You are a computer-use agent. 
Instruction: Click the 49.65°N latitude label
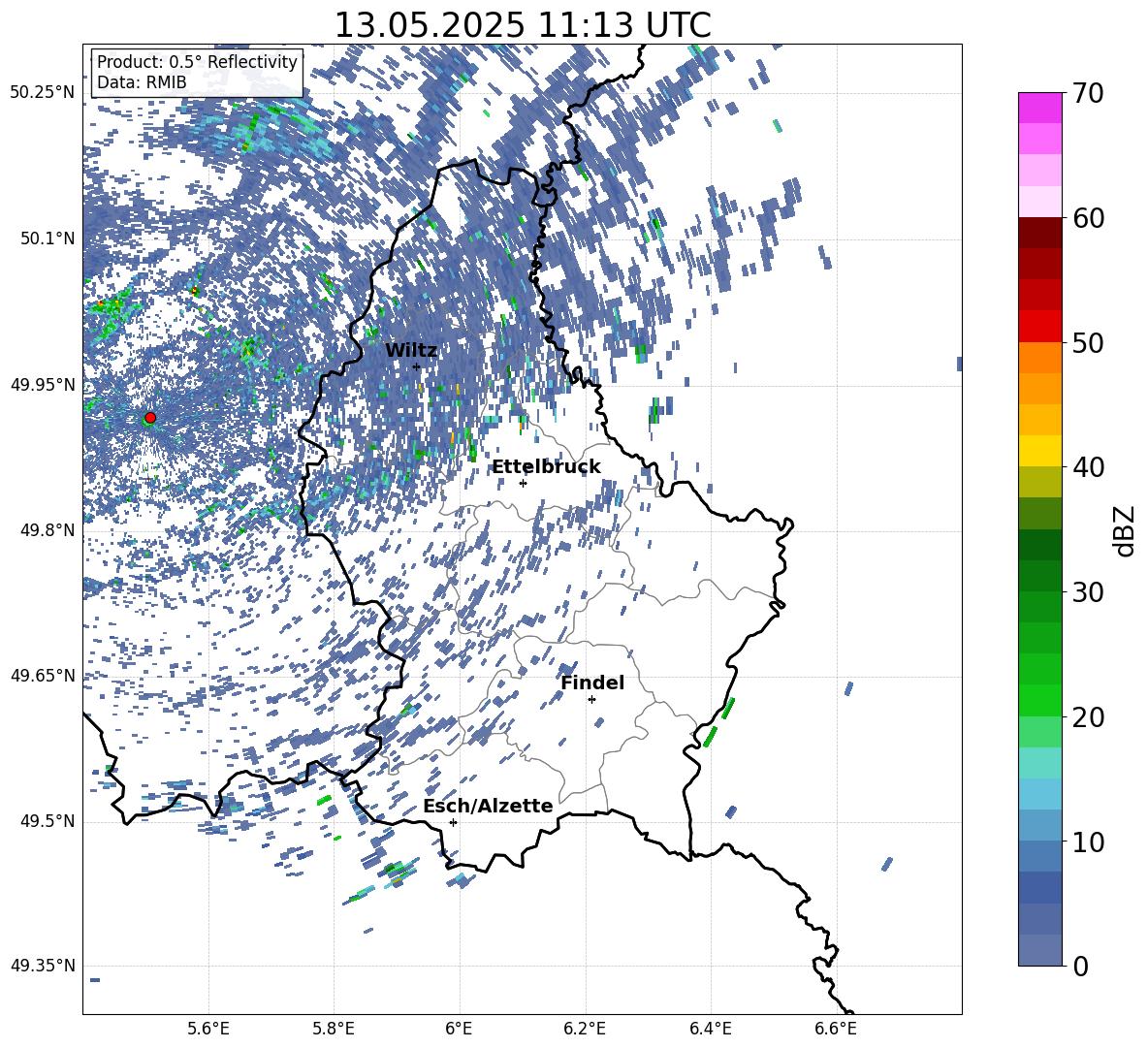43,676
